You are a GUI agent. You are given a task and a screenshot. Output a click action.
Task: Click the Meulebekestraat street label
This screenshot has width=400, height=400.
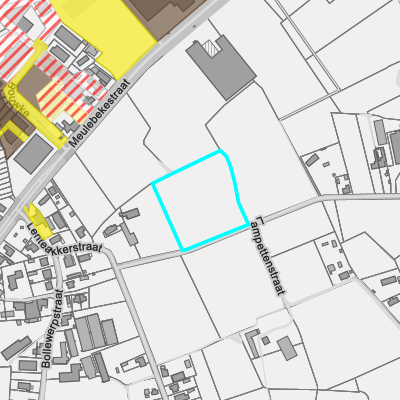pyautogui.click(x=99, y=113)
